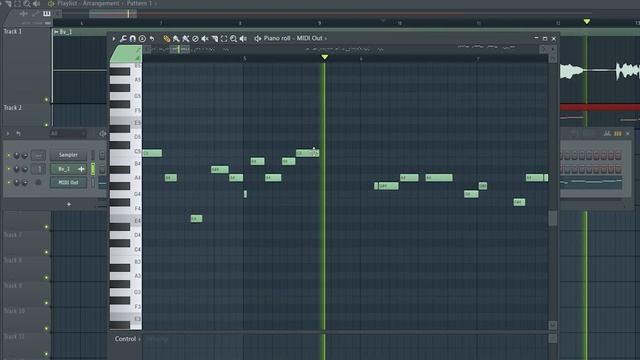Toggle mute dot for playlist Track 2
The image size is (640, 360).
46,125
